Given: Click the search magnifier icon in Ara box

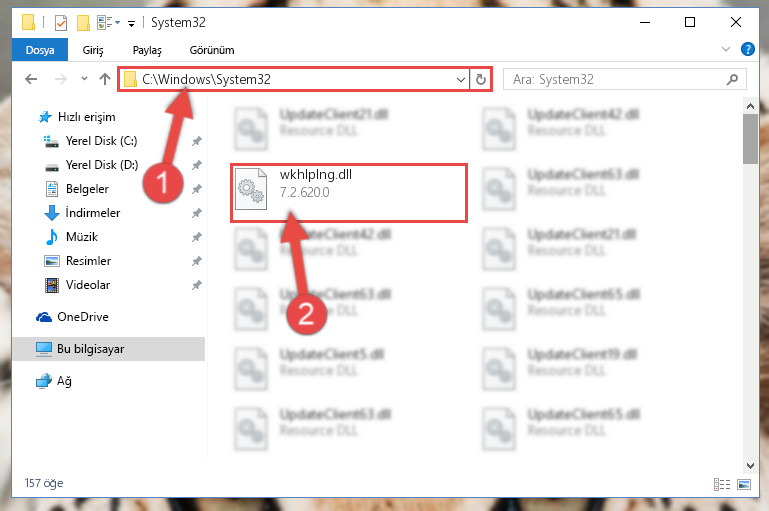Looking at the screenshot, I should tap(732, 79).
